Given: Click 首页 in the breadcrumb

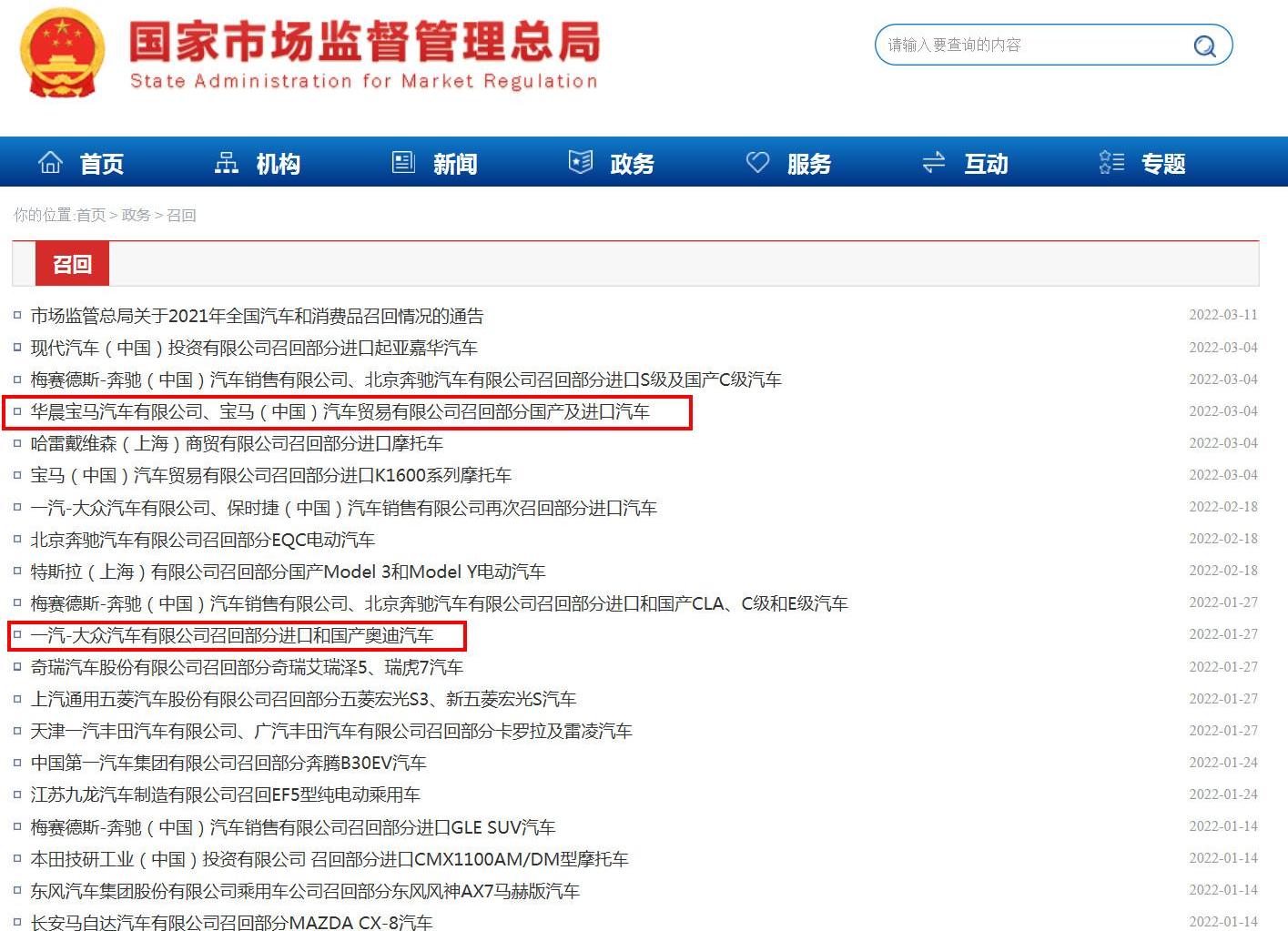Looking at the screenshot, I should tap(90, 216).
